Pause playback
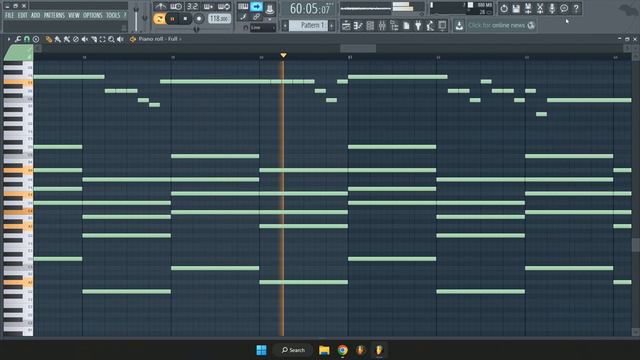 pyautogui.click(x=172, y=19)
